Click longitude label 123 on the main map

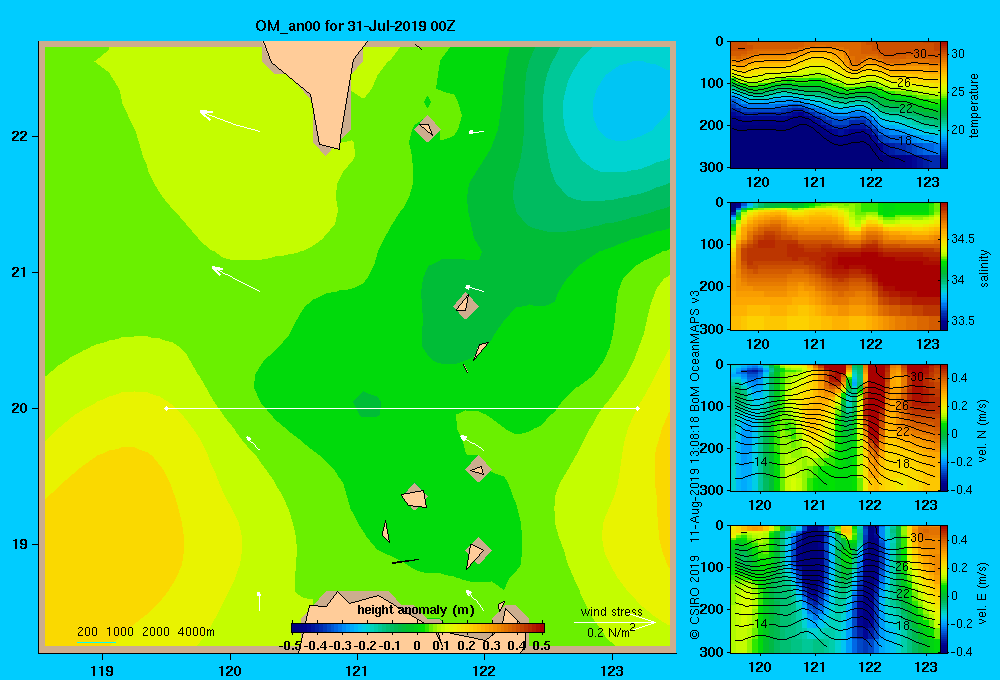pyautogui.click(x=612, y=670)
